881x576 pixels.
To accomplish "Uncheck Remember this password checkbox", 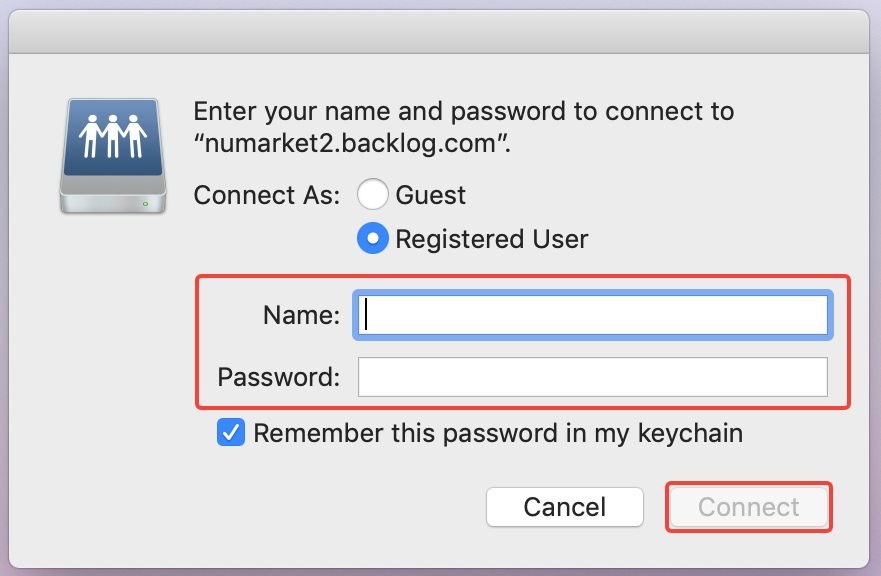I will [x=231, y=433].
